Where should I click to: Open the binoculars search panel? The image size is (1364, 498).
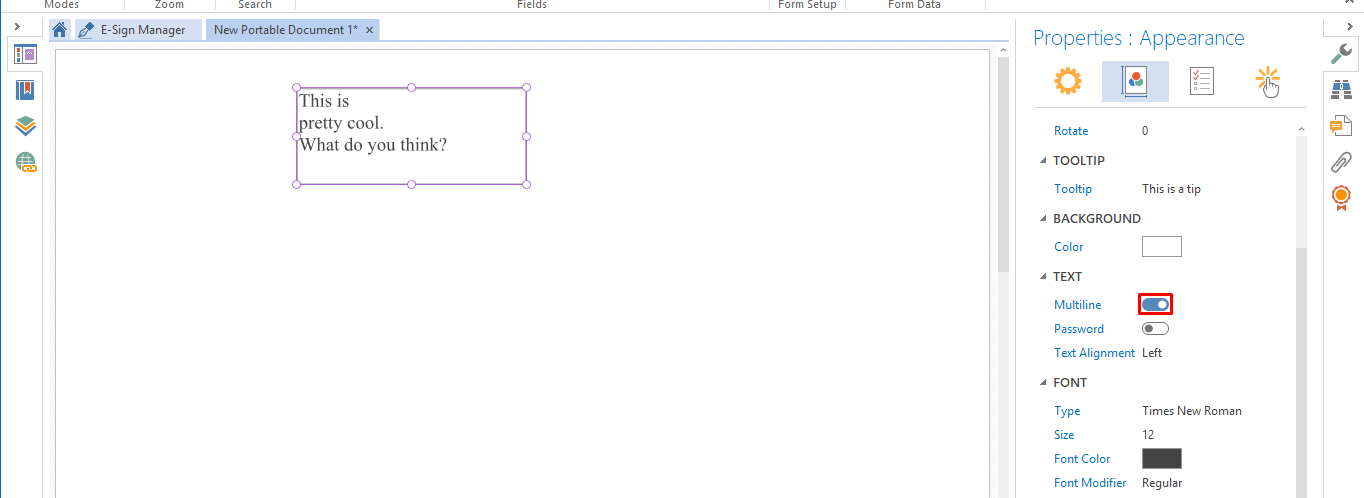[x=1341, y=90]
